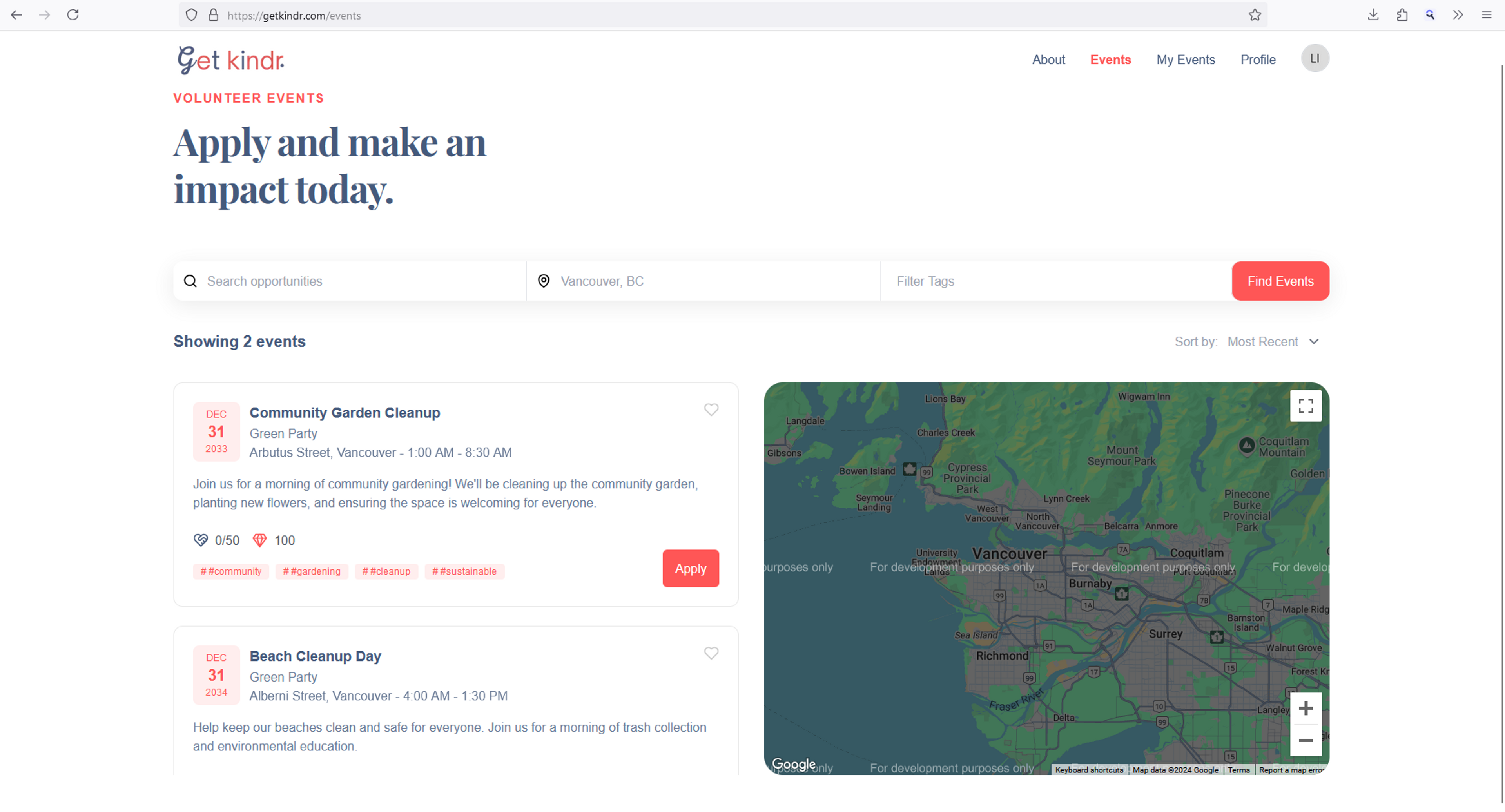Bookmark this page with the star icon
This screenshot has height=812, width=1505.
[x=1254, y=15]
